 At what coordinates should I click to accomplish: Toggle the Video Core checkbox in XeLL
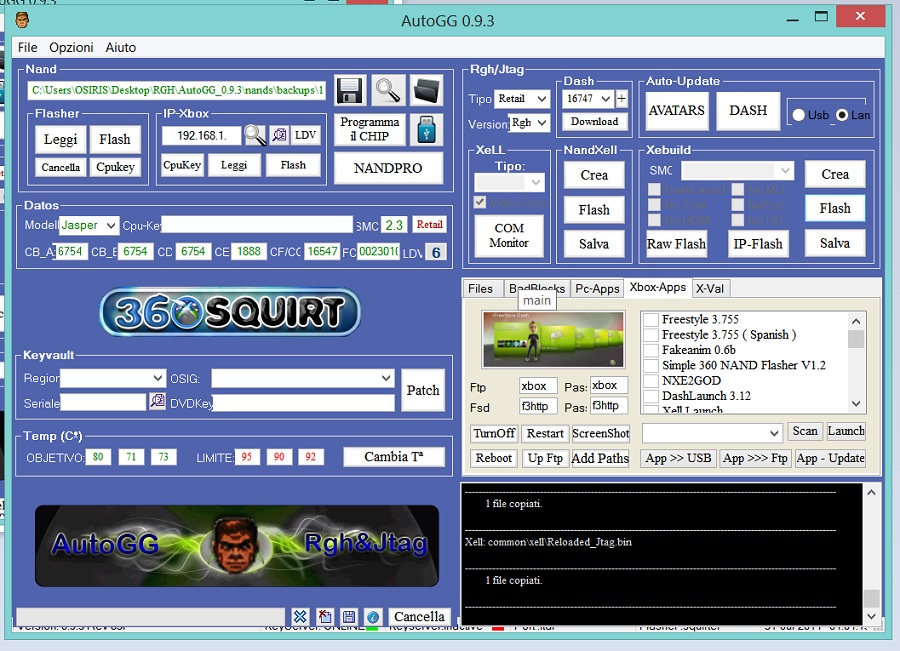480,202
